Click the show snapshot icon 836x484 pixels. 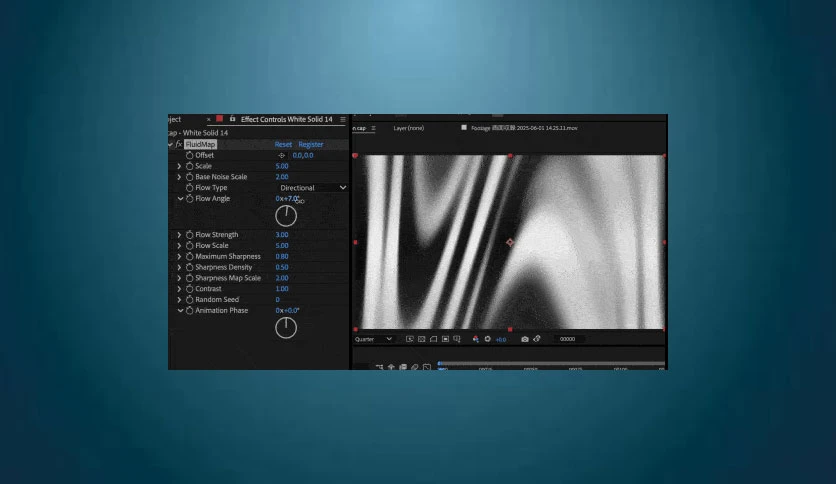(537, 339)
